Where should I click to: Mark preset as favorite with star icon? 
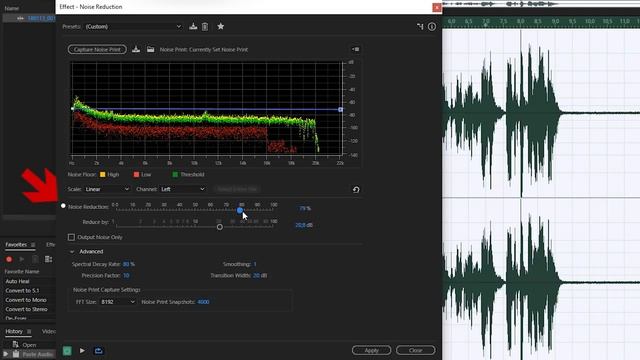[x=220, y=26]
